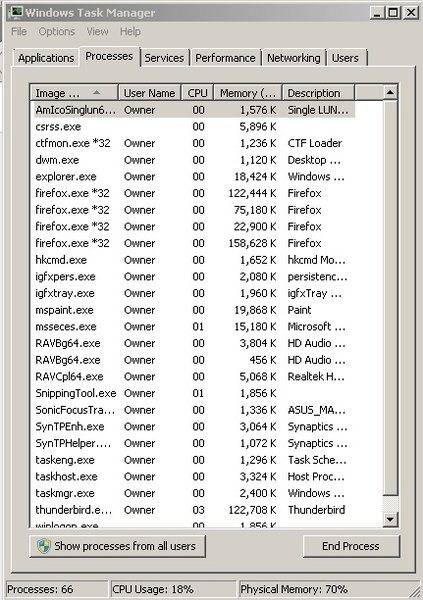
Task: Maximize the Task Manager window
Action: tap(393, 13)
